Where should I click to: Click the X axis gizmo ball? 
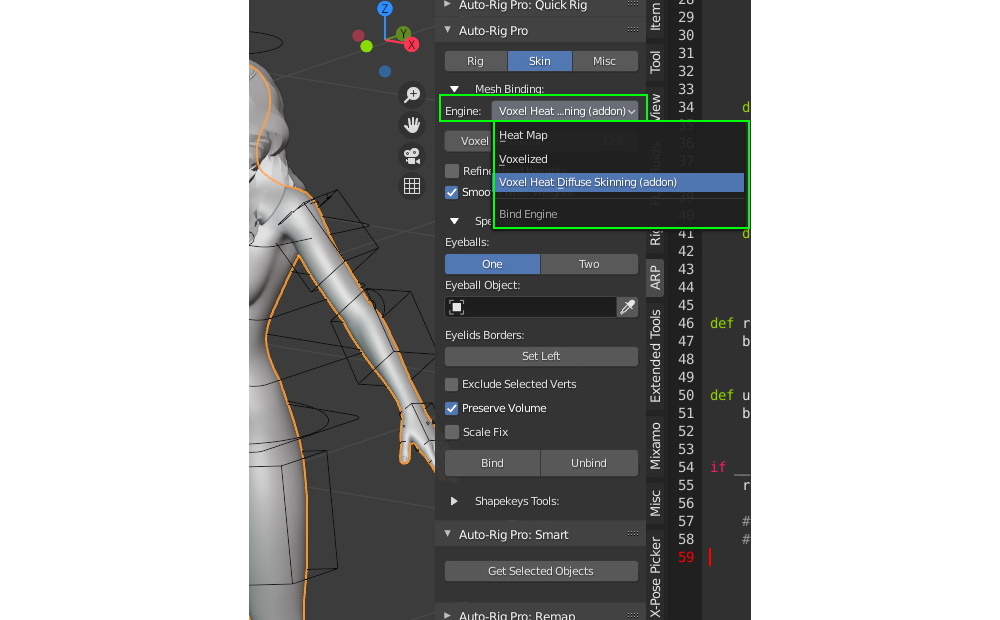point(411,45)
